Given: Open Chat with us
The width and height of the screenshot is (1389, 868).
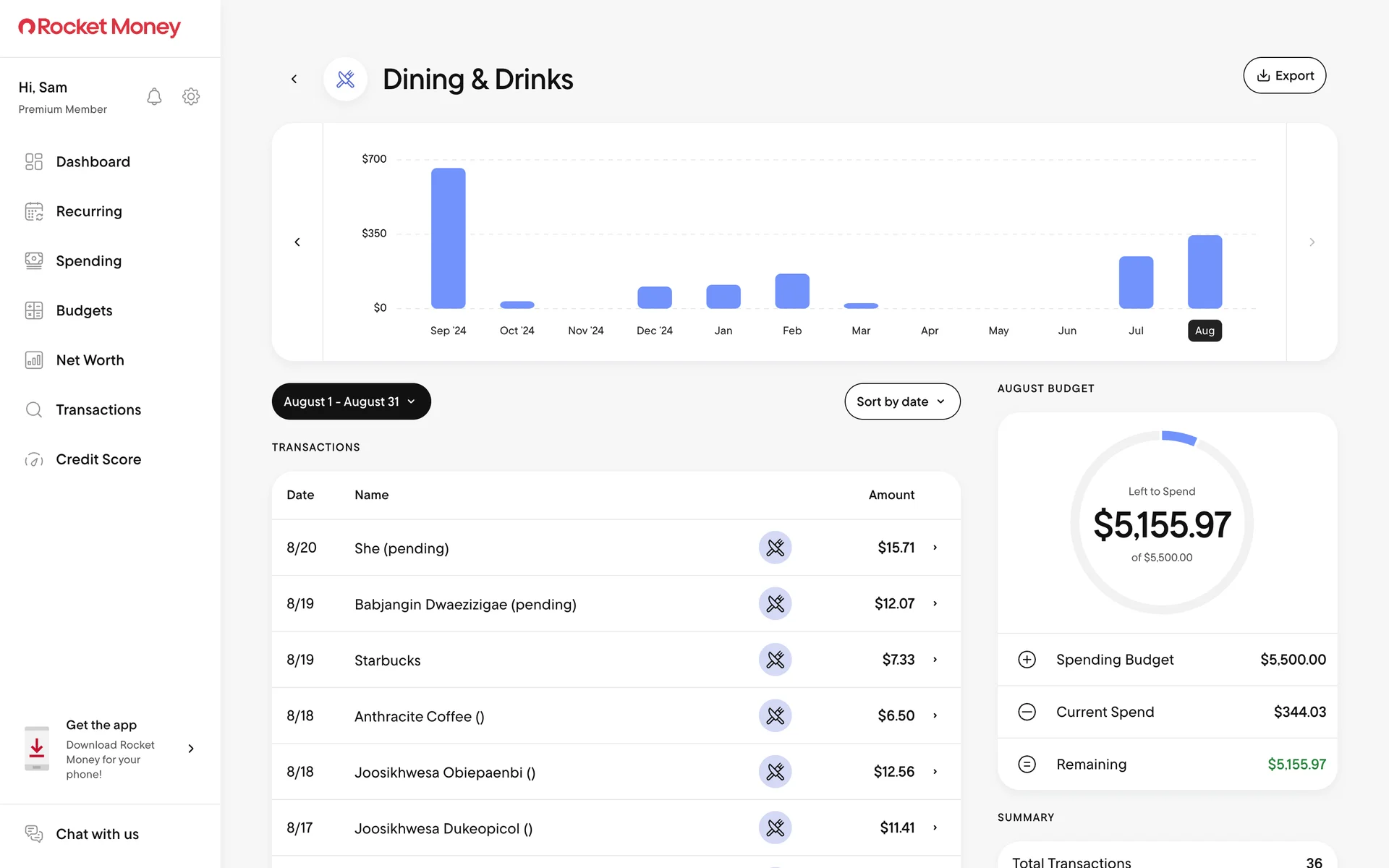Looking at the screenshot, I should click(97, 834).
